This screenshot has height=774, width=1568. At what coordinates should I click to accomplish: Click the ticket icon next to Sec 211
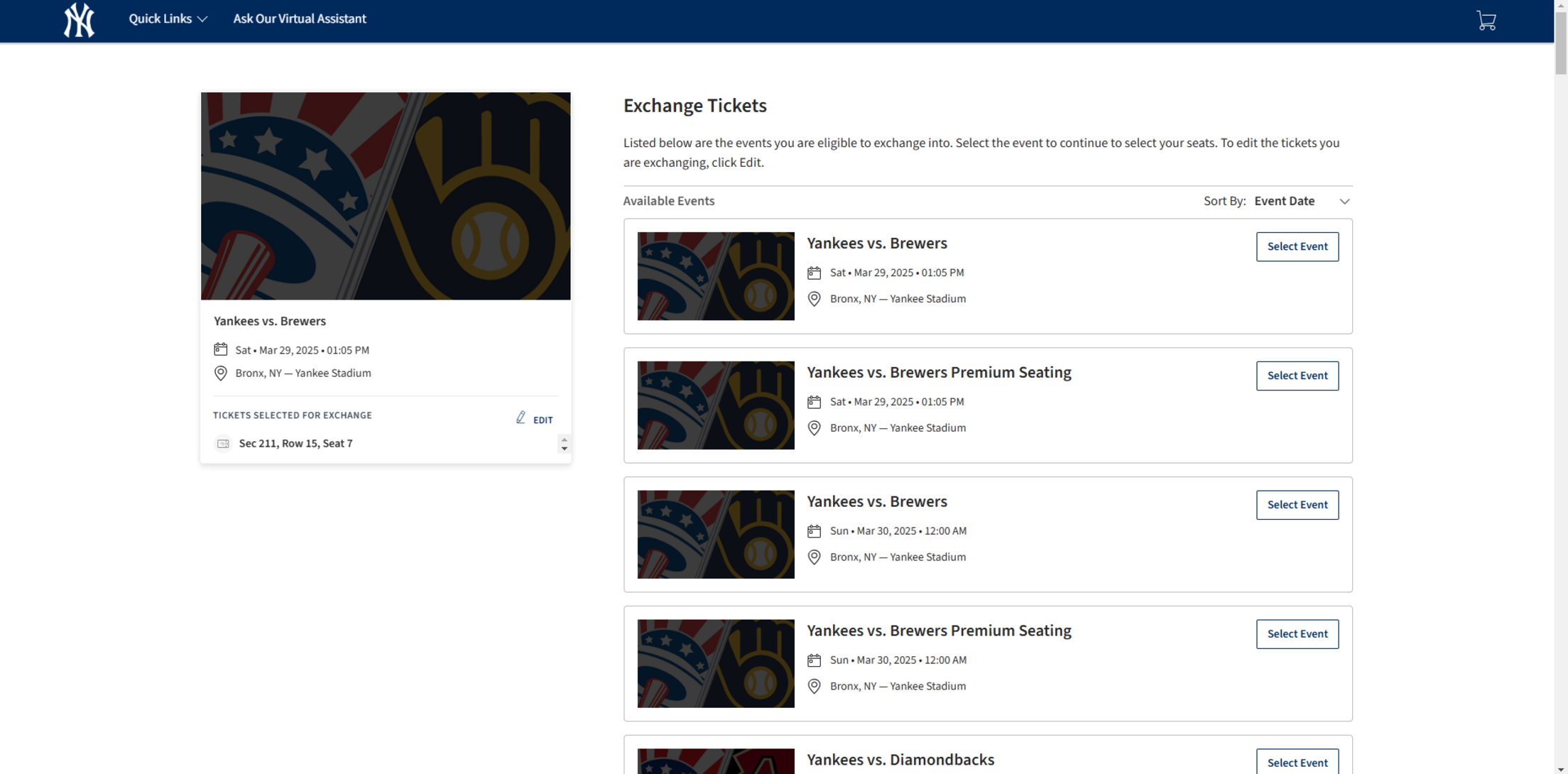coord(223,443)
